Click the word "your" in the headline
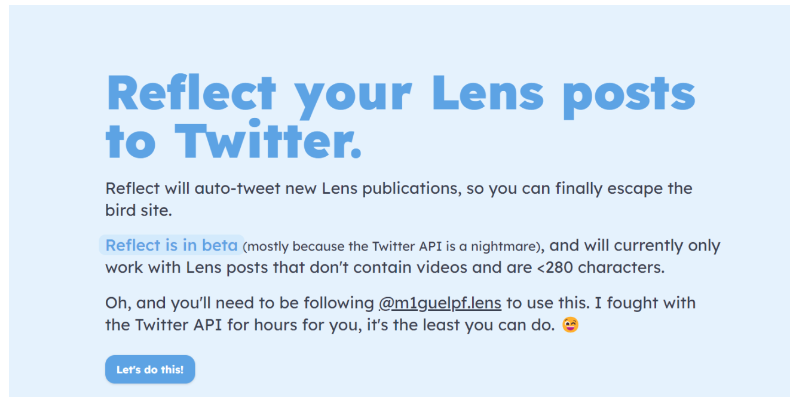The width and height of the screenshot is (798, 404). click(x=353, y=99)
